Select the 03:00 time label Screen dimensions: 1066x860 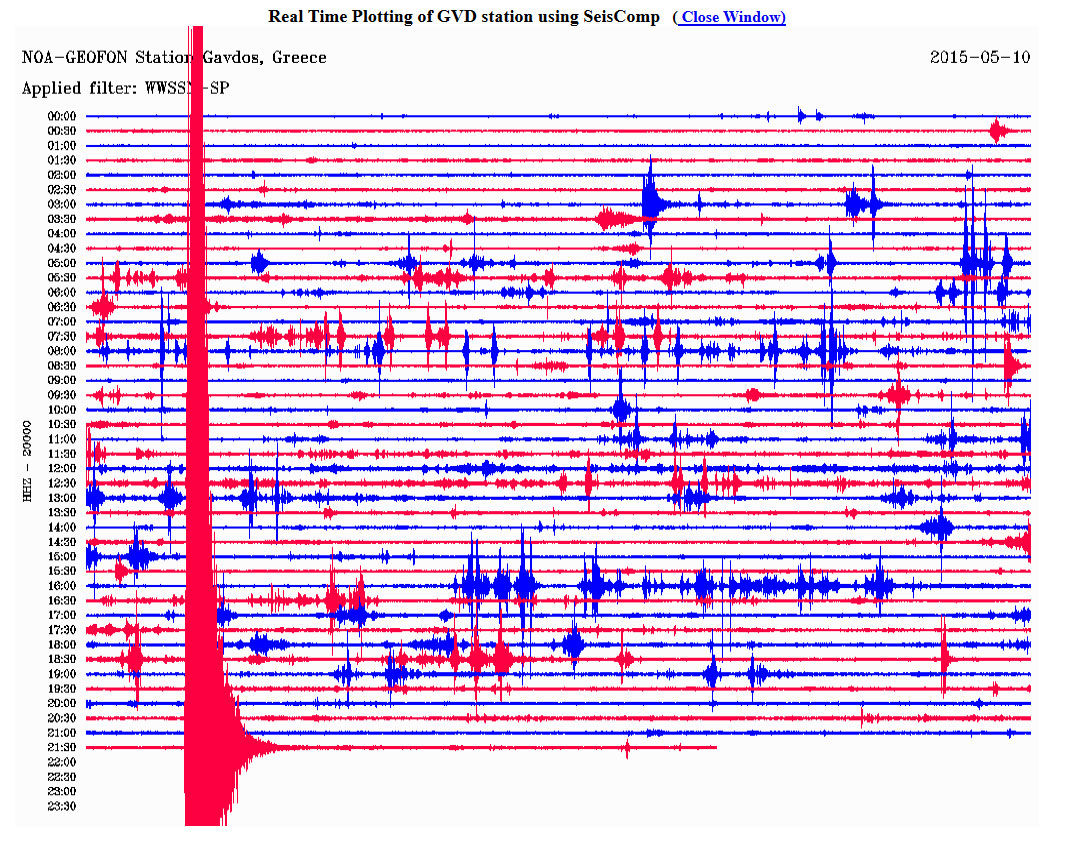click(x=62, y=204)
